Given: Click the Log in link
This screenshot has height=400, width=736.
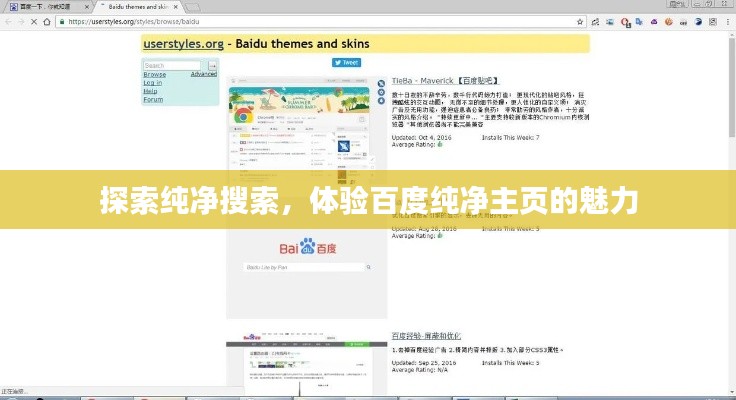Looking at the screenshot, I should point(153,83).
